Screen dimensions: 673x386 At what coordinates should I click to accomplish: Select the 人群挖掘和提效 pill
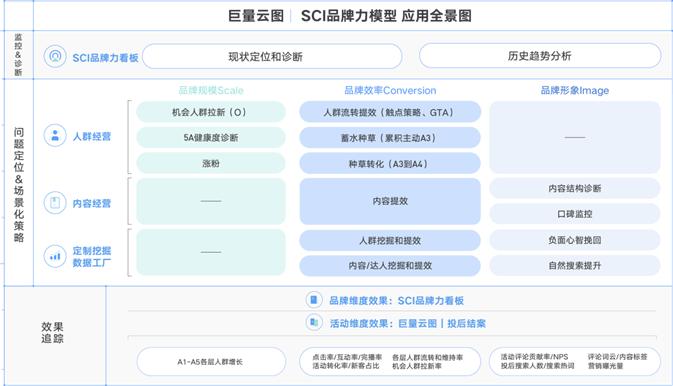(x=390, y=240)
